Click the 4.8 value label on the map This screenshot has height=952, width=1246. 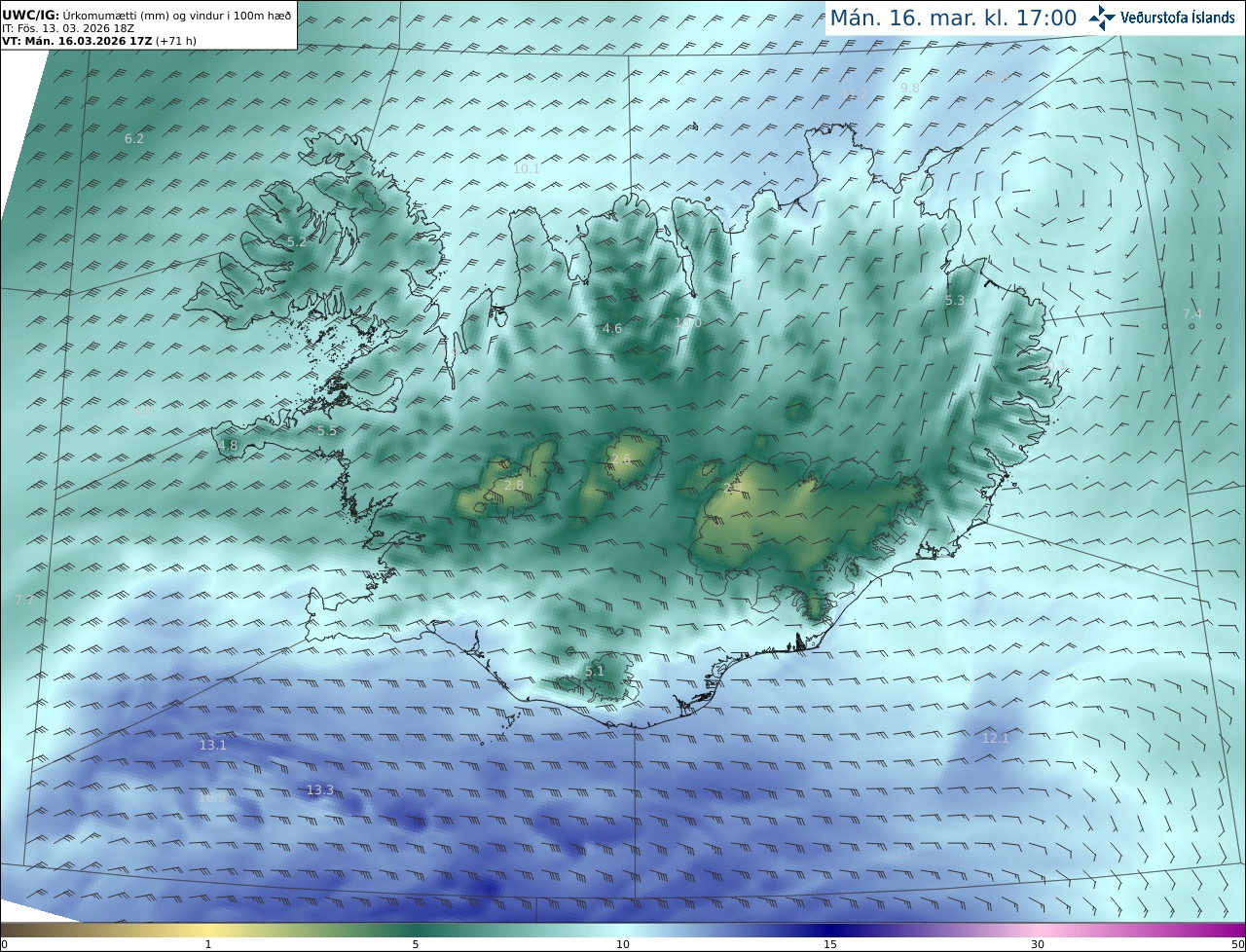[x=228, y=446]
